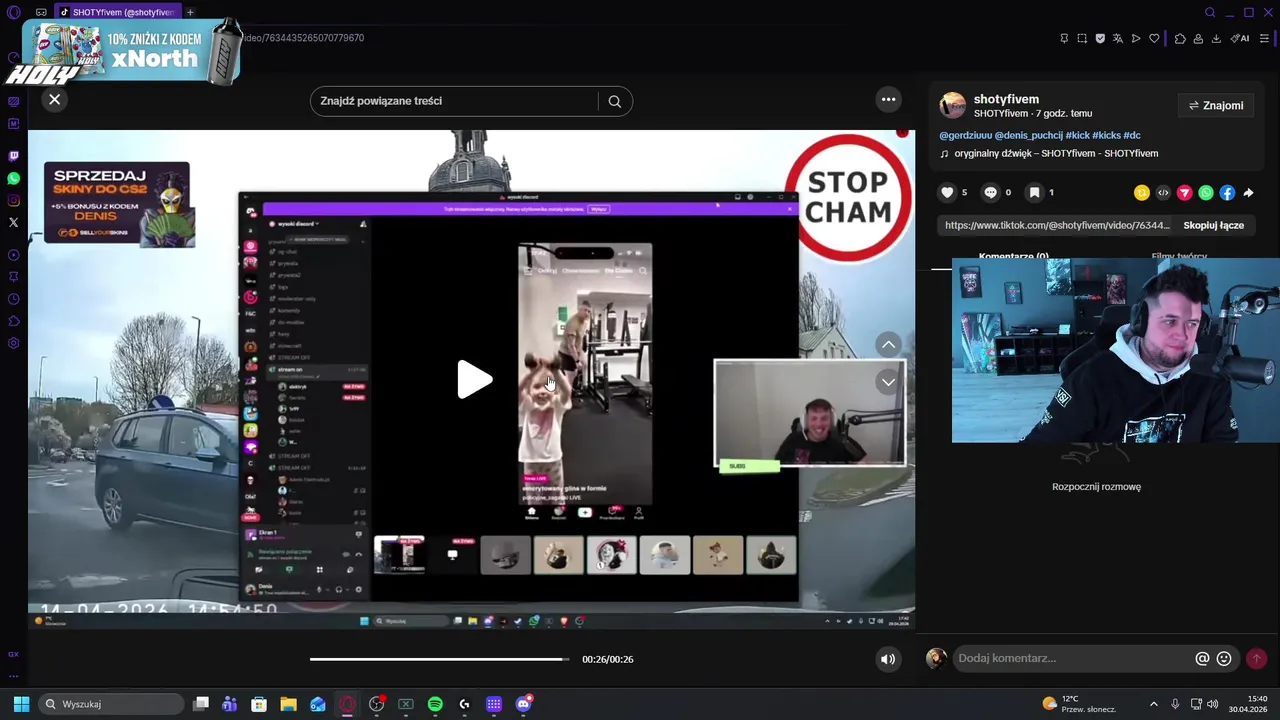Save the video with the bookmark icon

(1034, 192)
